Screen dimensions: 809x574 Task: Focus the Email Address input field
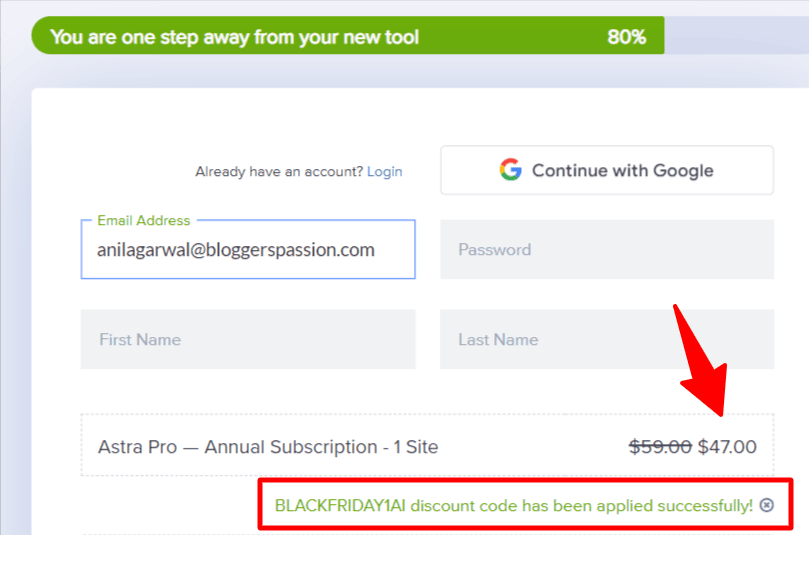click(248, 250)
